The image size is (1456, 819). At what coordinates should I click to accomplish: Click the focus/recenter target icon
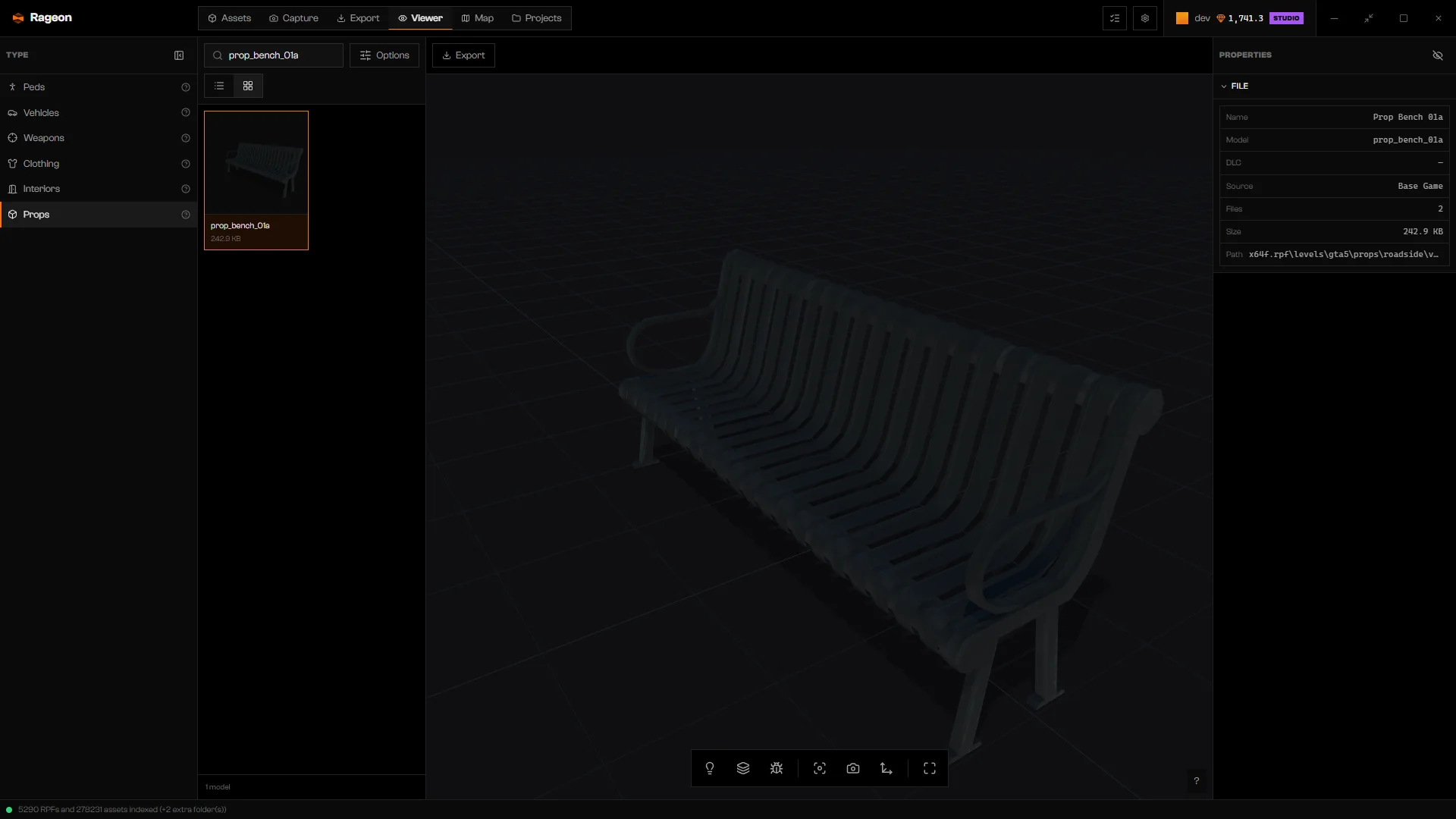(x=820, y=768)
